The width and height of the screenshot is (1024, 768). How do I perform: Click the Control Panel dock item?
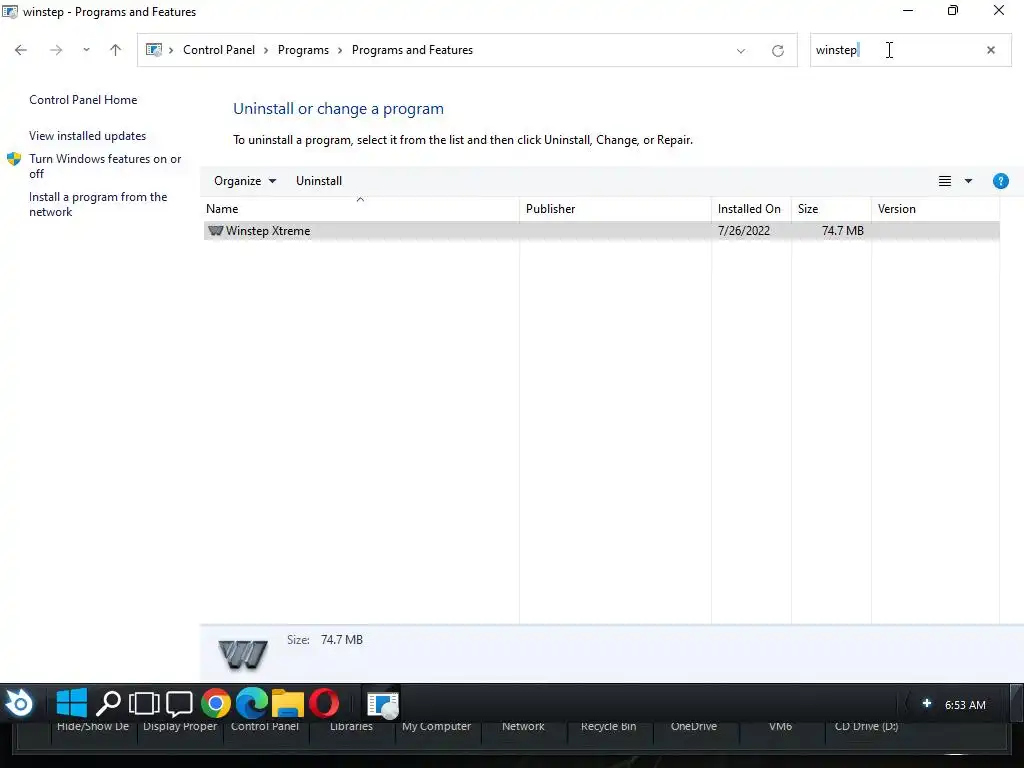(x=264, y=726)
